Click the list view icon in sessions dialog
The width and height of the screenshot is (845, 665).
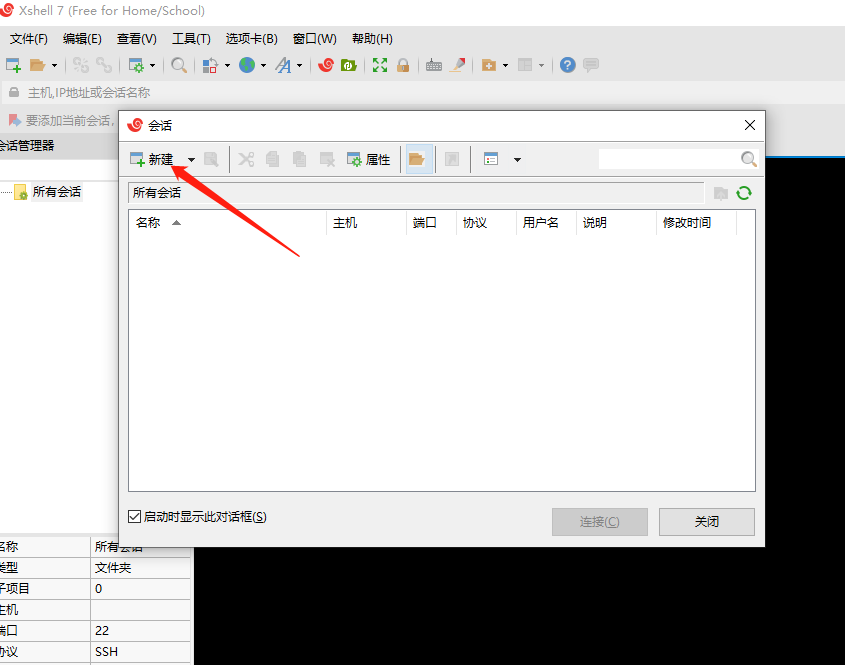pos(491,160)
